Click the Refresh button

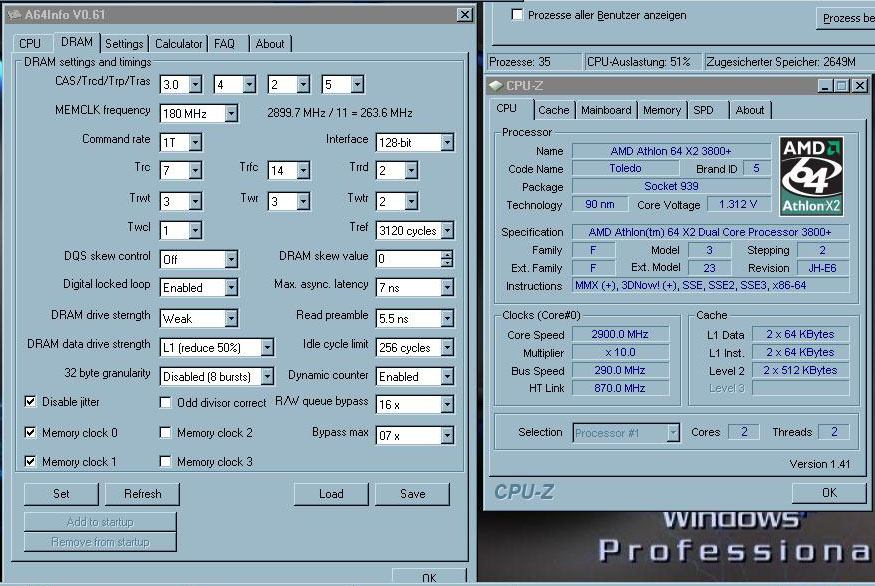(142, 494)
